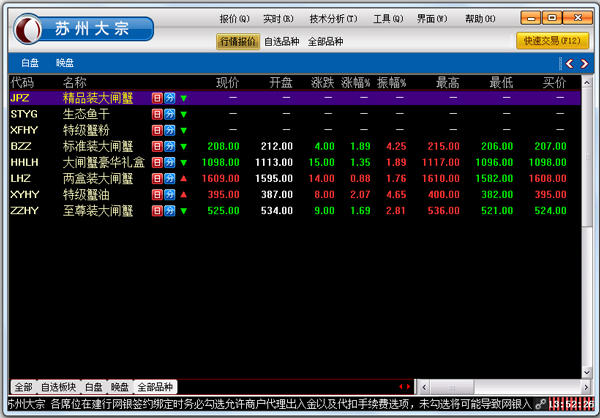Image resolution: width=600 pixels, height=418 pixels.
Task: Click the vertical scrollbar up arrow
Action: (587, 82)
